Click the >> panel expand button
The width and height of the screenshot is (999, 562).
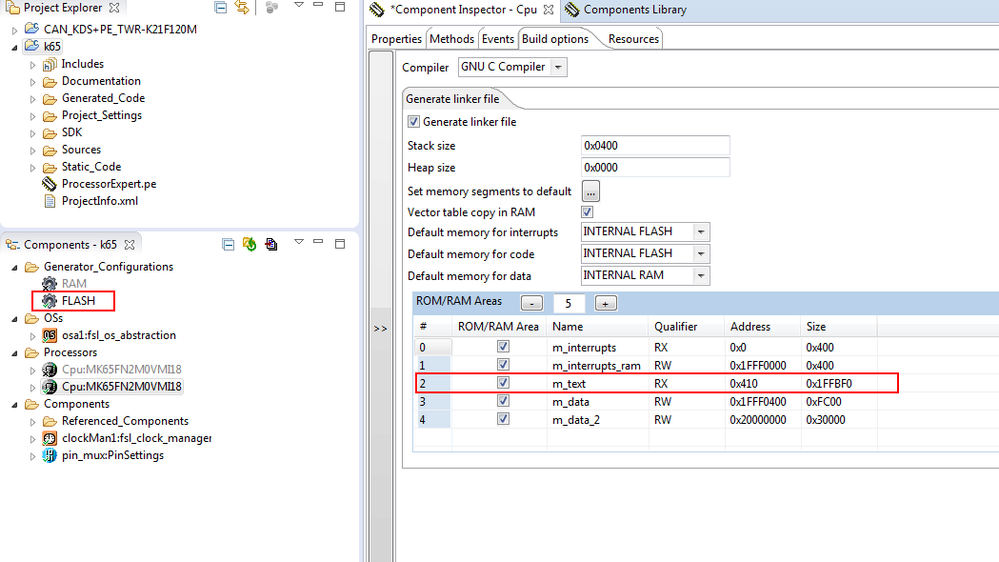click(x=380, y=329)
